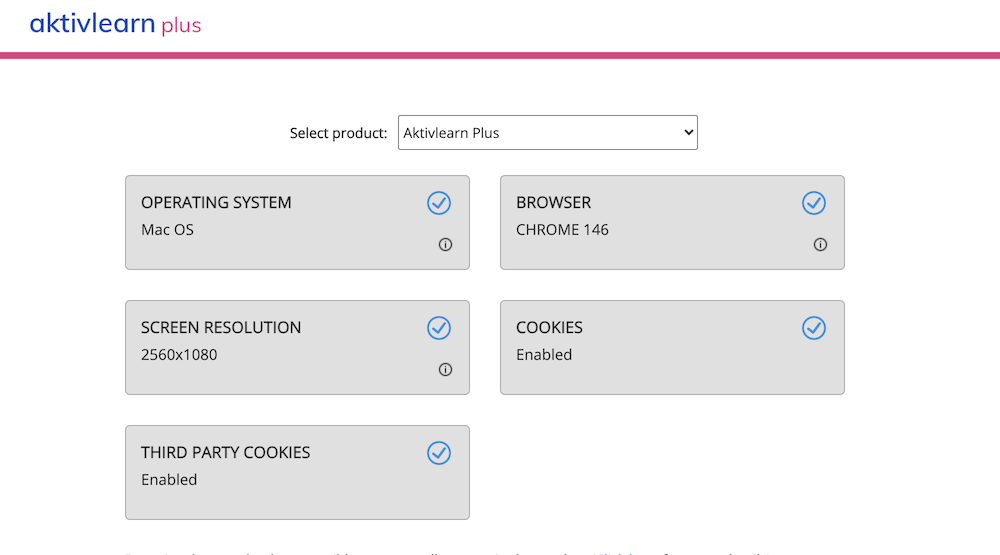Open the Browser info icon
This screenshot has height=555, width=1000.
[x=820, y=245]
